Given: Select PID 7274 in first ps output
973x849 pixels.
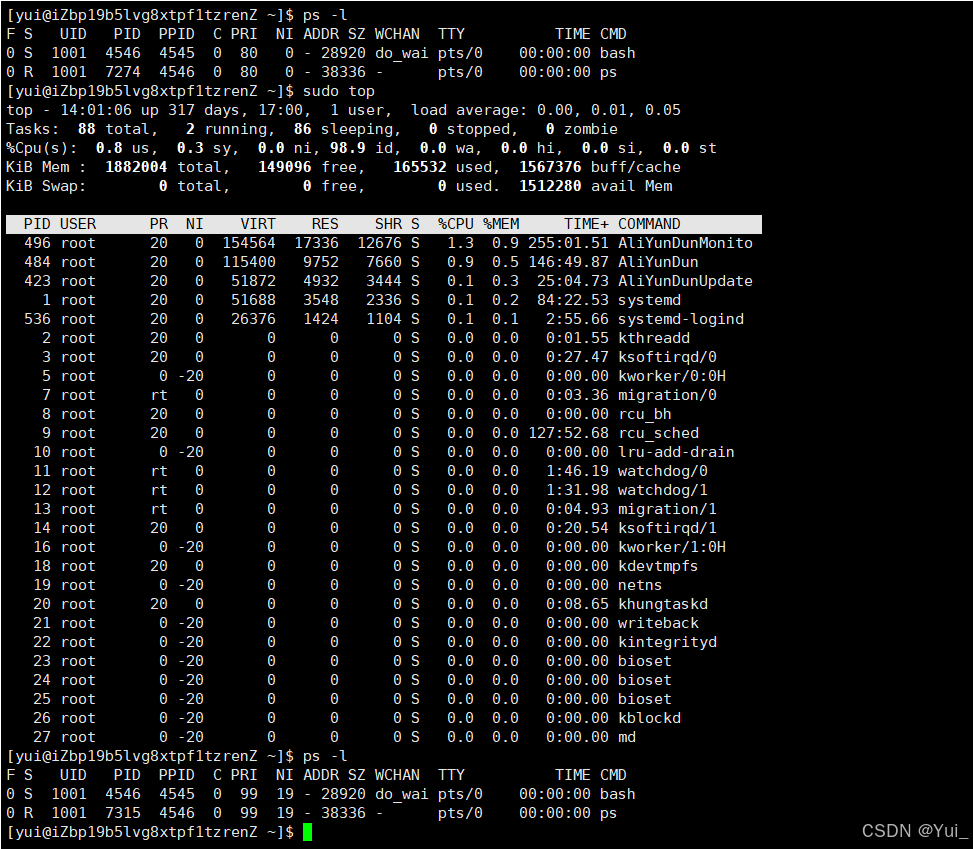Looking at the screenshot, I should point(122,72).
